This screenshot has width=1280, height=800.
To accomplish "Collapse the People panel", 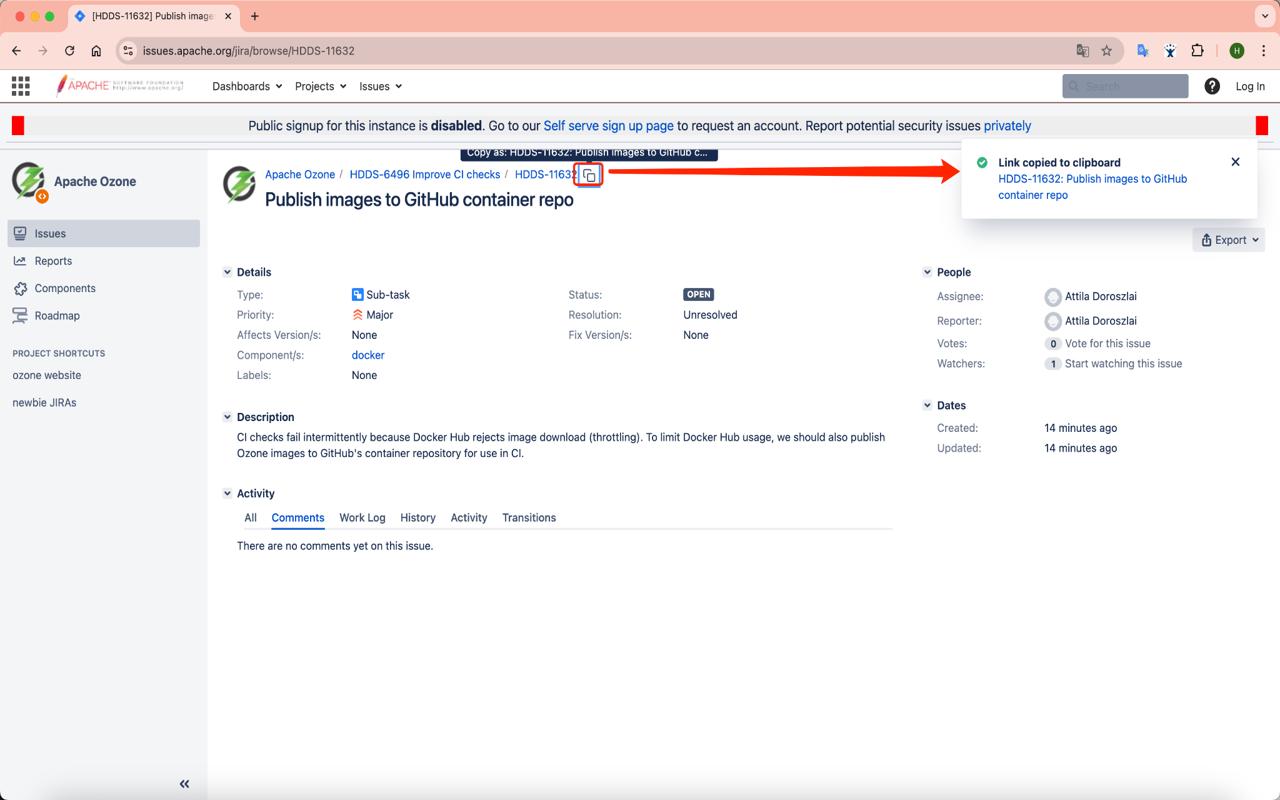I will point(928,272).
